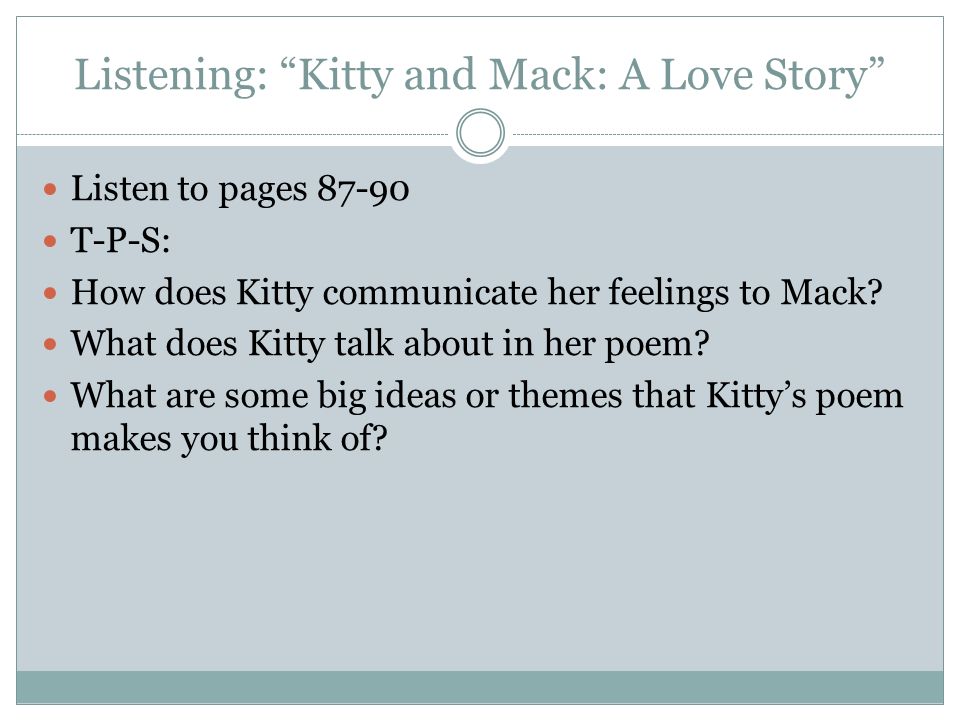The height and width of the screenshot is (720, 960).
Task: Select the "What are some big ideas or themes" line
Action: (487, 396)
